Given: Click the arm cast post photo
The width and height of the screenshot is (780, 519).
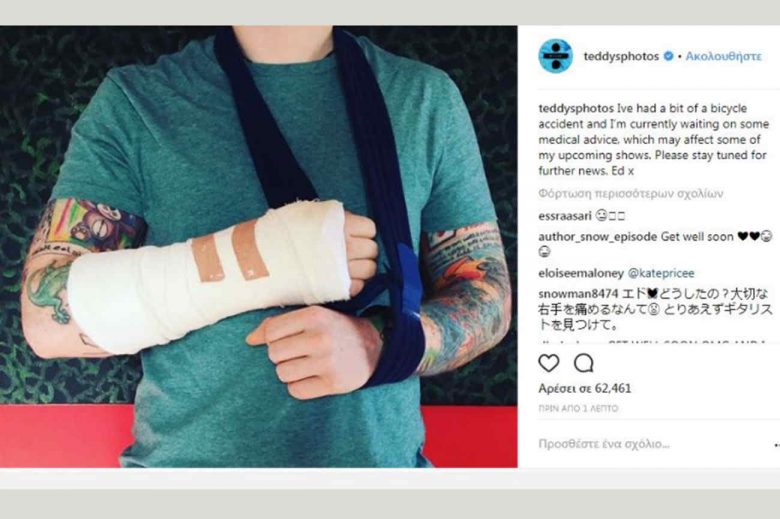Looking at the screenshot, I should tap(259, 247).
